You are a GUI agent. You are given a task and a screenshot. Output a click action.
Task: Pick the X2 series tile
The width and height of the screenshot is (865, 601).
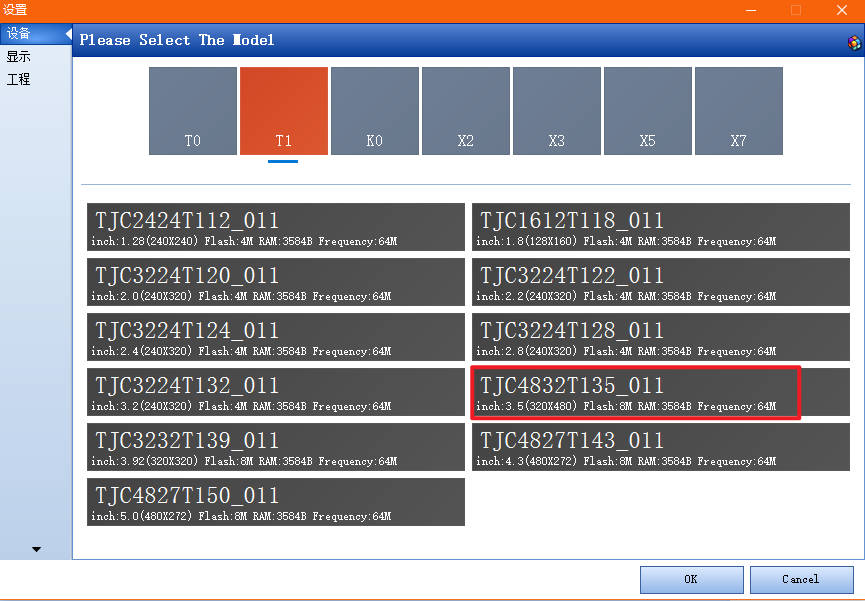coord(466,111)
